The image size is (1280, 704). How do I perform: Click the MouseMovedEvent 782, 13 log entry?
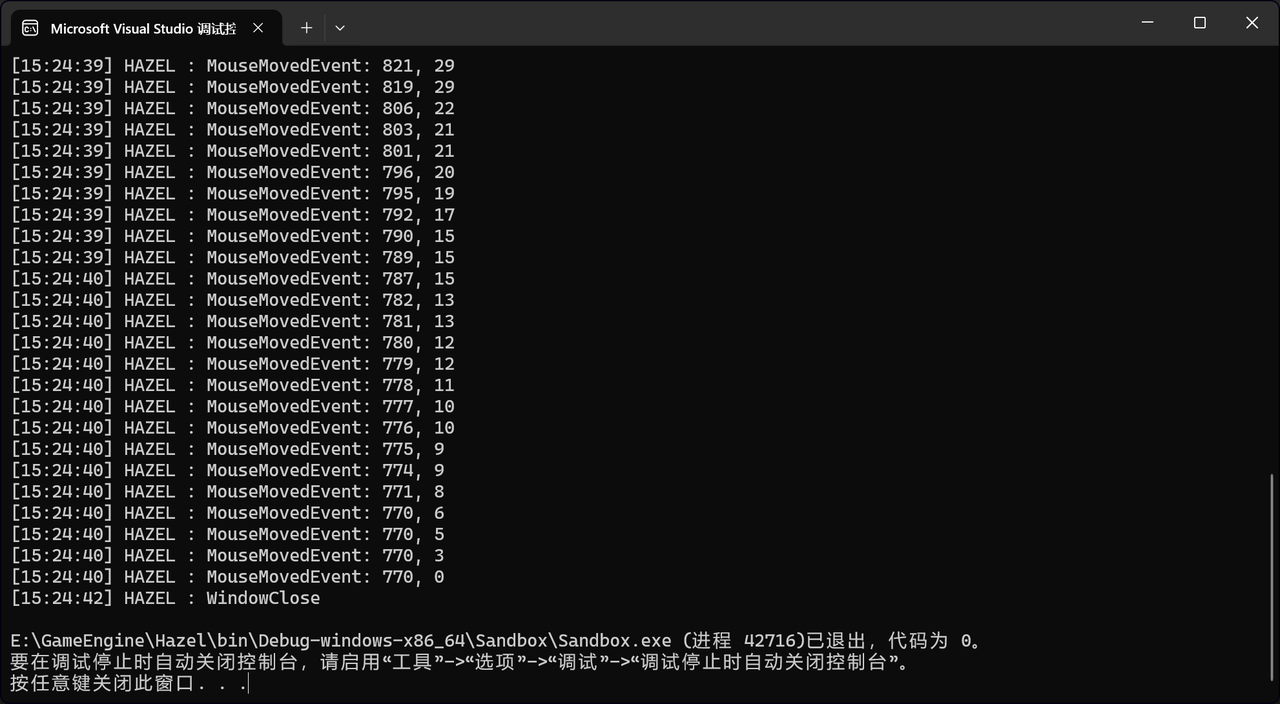232,300
